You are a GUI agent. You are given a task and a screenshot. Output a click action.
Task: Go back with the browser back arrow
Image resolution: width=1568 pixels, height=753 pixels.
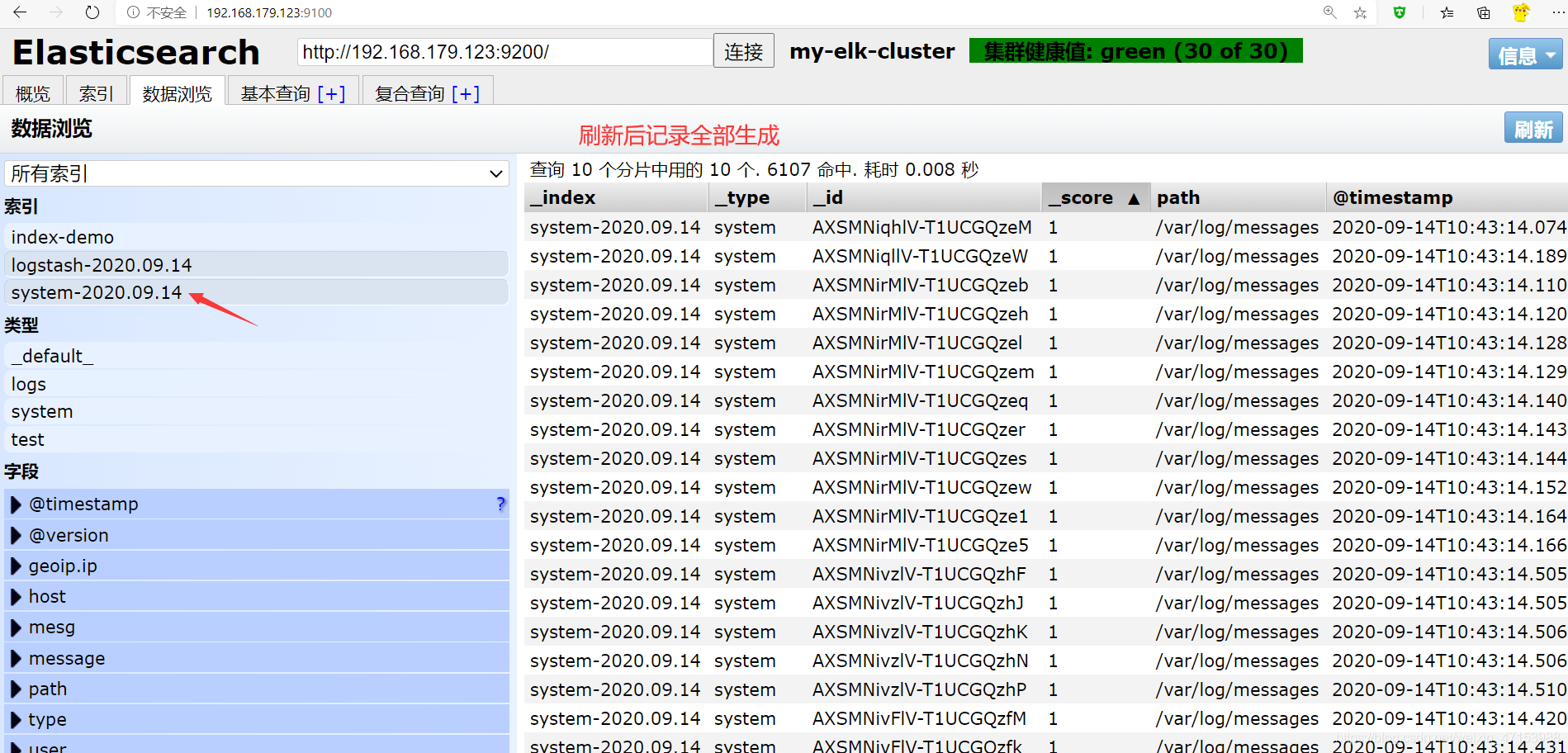click(20, 12)
